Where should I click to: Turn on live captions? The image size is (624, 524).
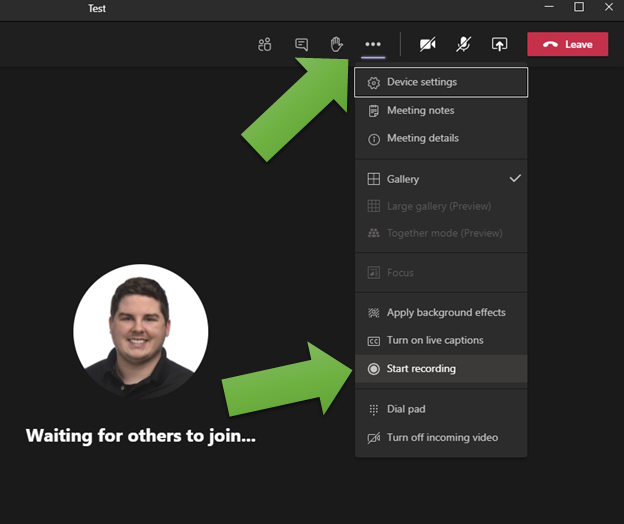point(441,341)
